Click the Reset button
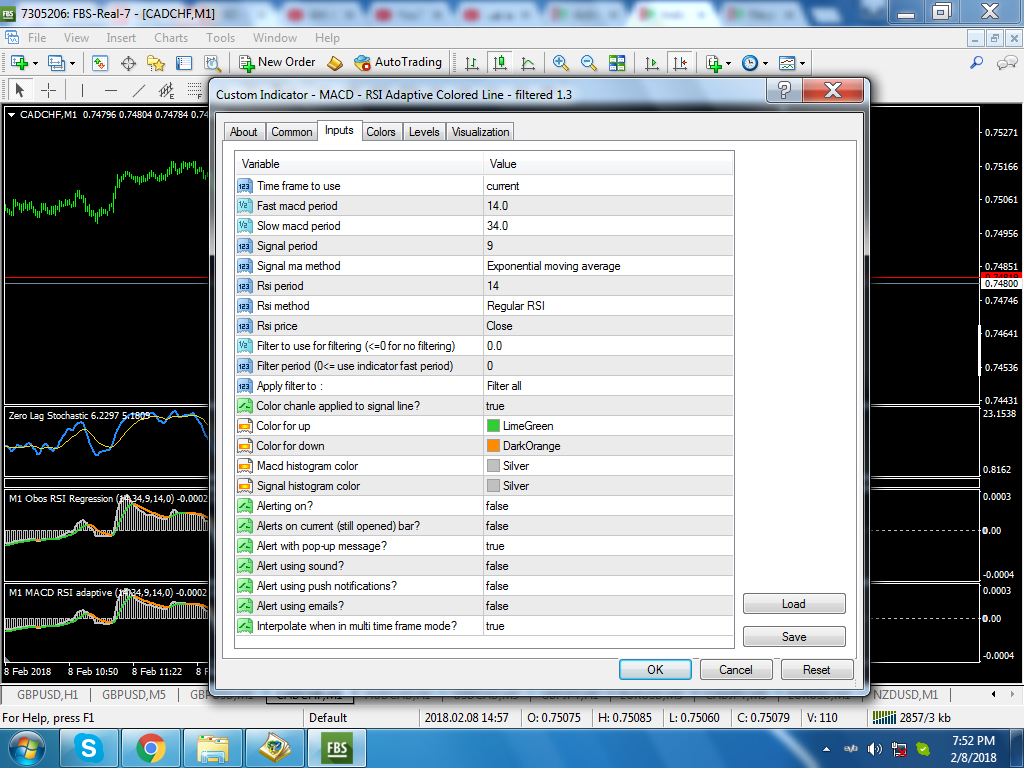Viewport: 1024px width, 768px height. (816, 669)
